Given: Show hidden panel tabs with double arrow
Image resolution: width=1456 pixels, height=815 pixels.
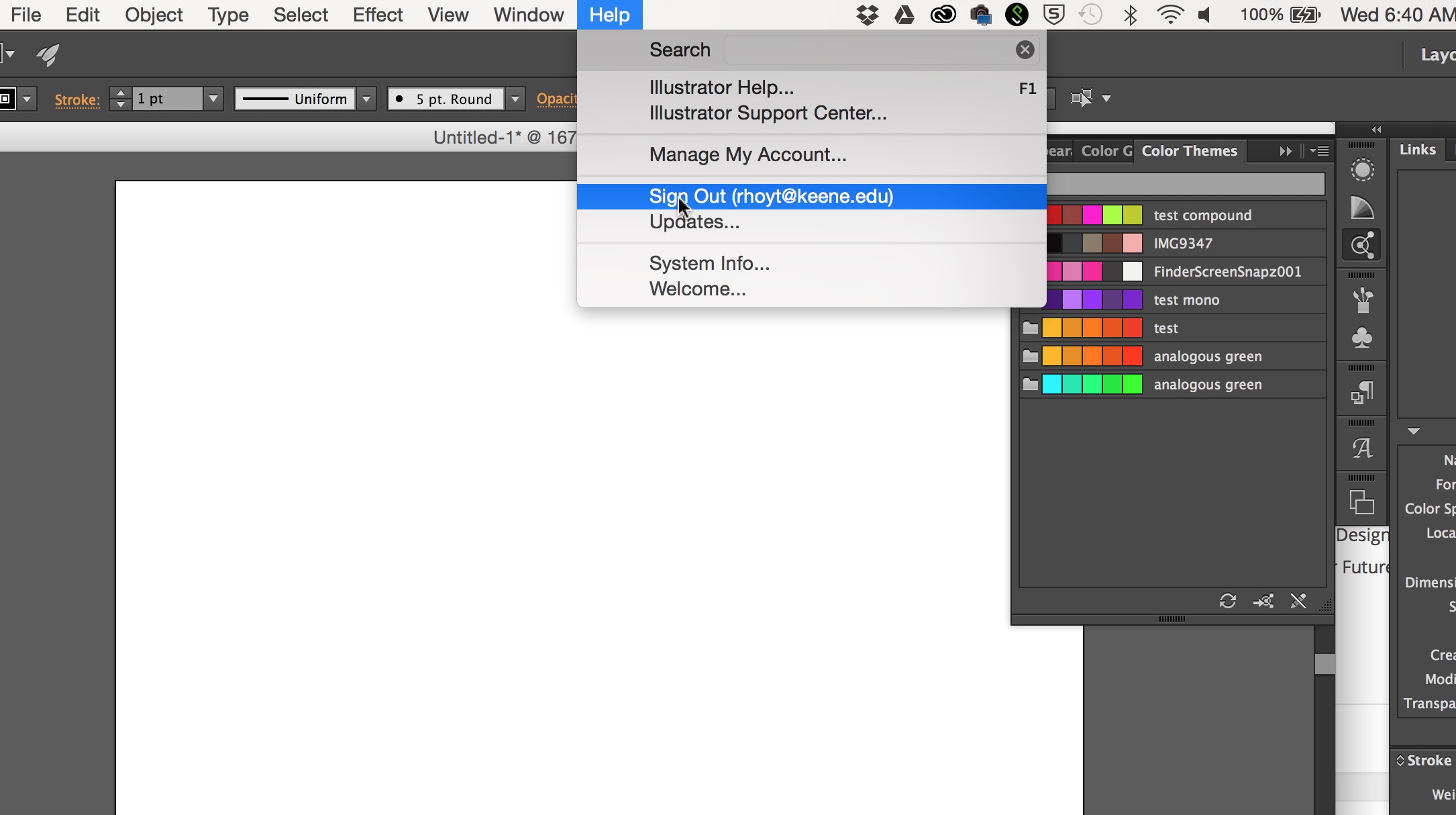Looking at the screenshot, I should pyautogui.click(x=1286, y=151).
